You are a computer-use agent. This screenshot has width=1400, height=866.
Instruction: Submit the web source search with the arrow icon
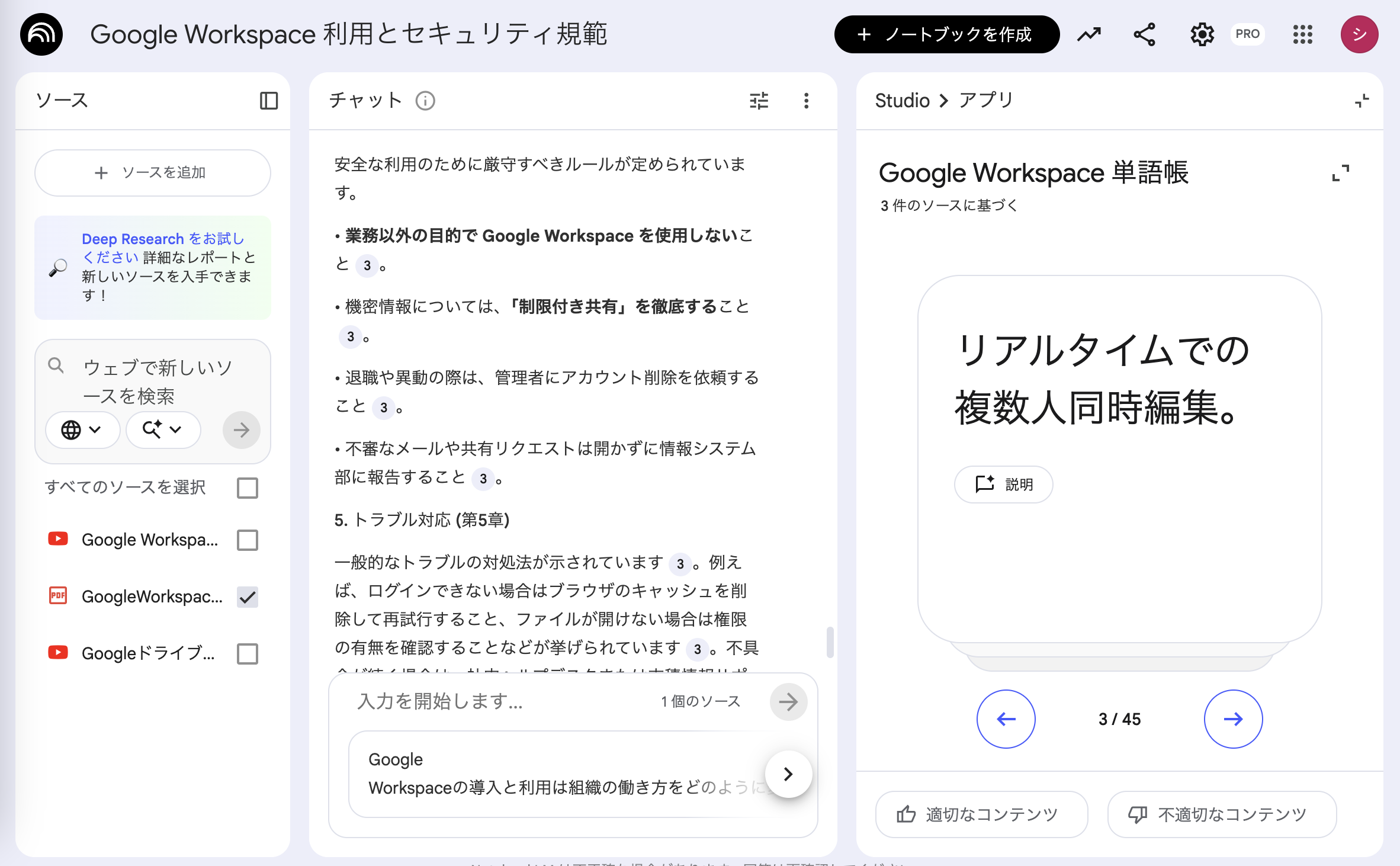[241, 430]
